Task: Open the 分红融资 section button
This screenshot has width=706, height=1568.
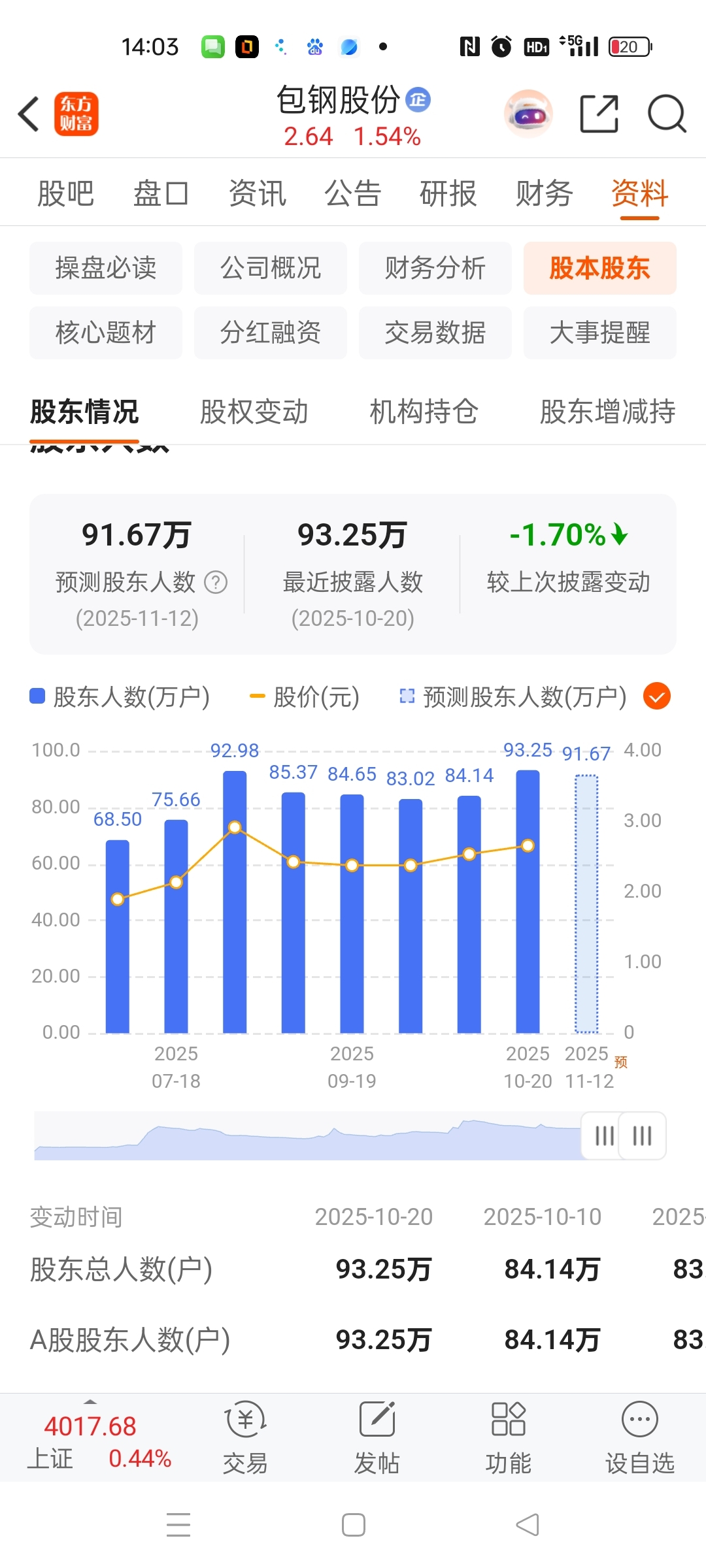Action: click(271, 333)
